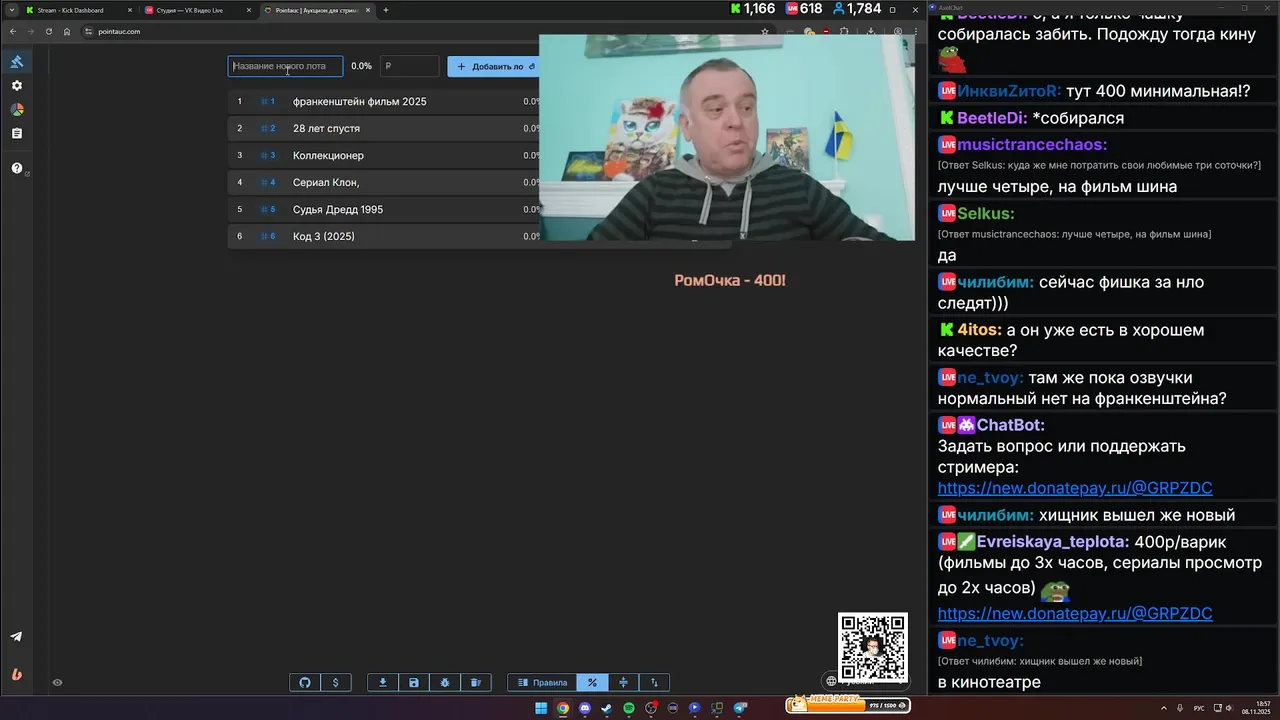Toggle the sort order arrows button

pyautogui.click(x=654, y=682)
